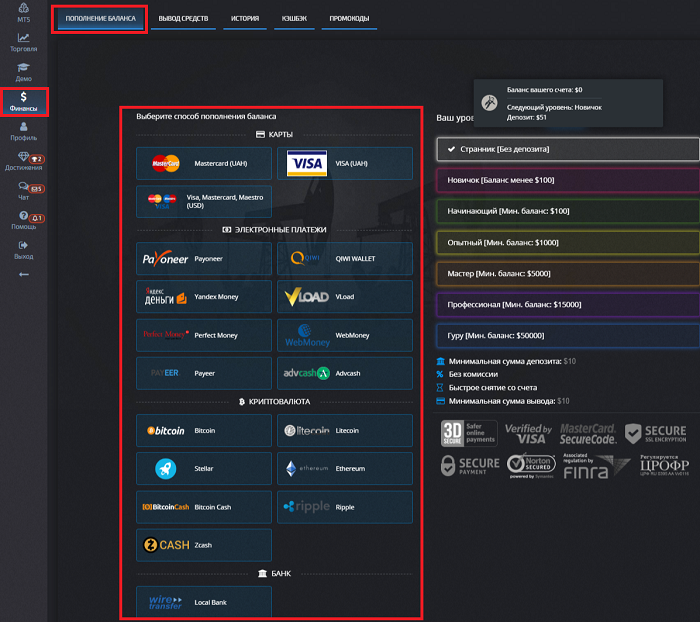Choose Mastercard (UAH) payment method

pos(204,163)
